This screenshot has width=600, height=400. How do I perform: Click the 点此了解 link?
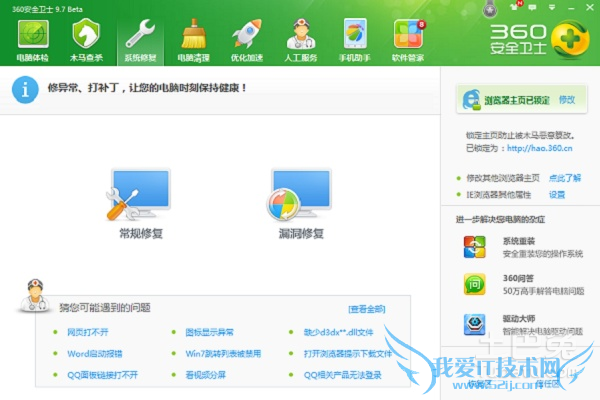[565, 178]
